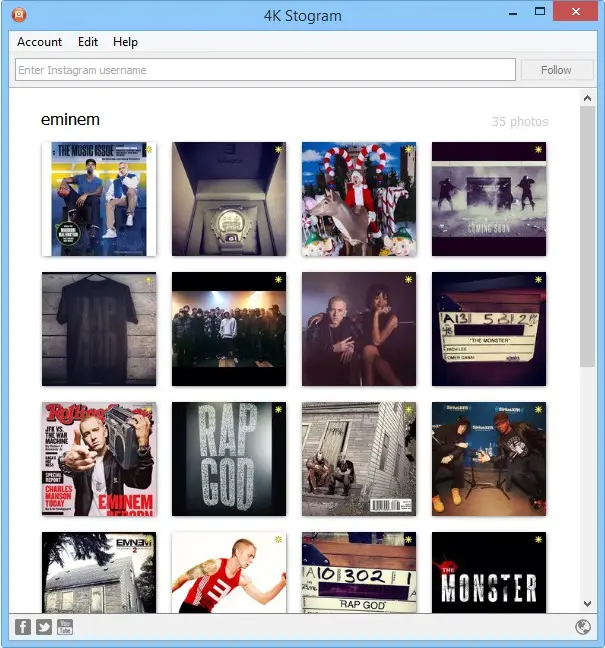Open The Music Issue magazine photo

point(99,199)
